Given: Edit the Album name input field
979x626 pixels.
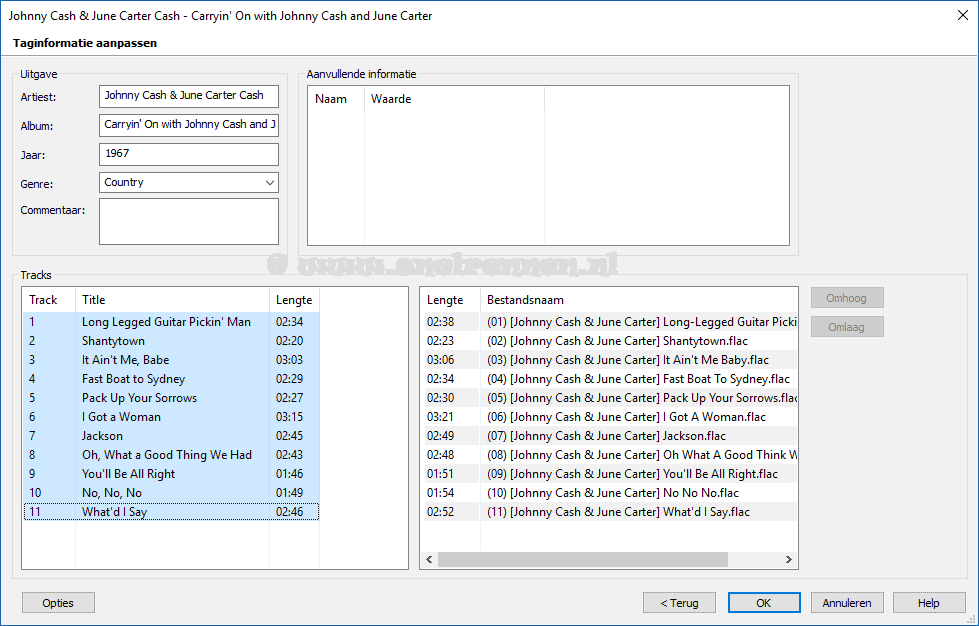Looking at the screenshot, I should tap(189, 125).
